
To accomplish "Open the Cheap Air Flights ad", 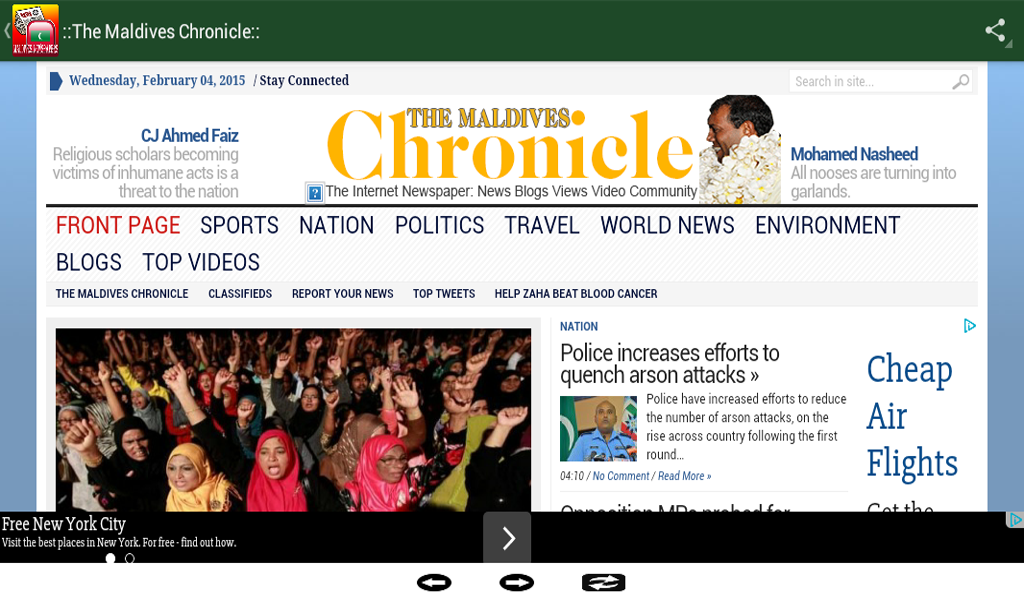I will [912, 417].
